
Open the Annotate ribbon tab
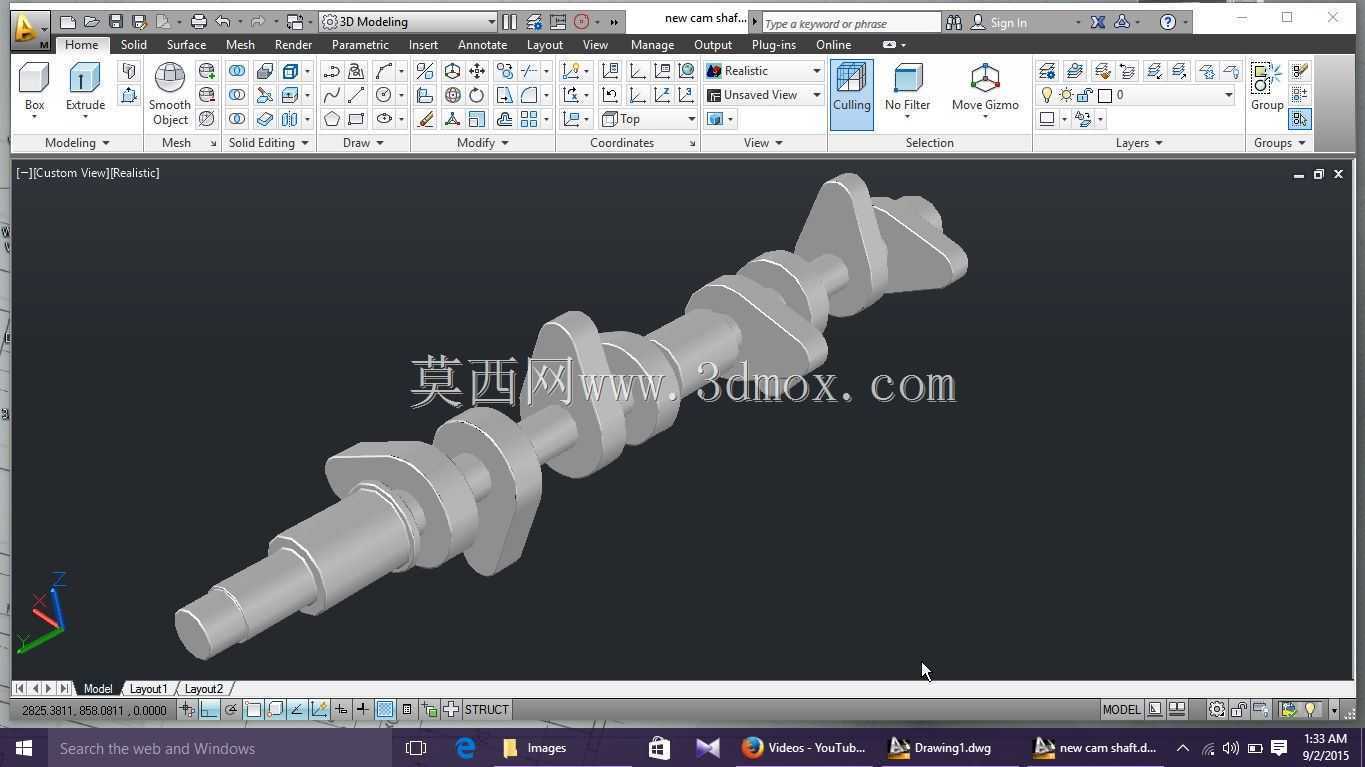pos(482,45)
